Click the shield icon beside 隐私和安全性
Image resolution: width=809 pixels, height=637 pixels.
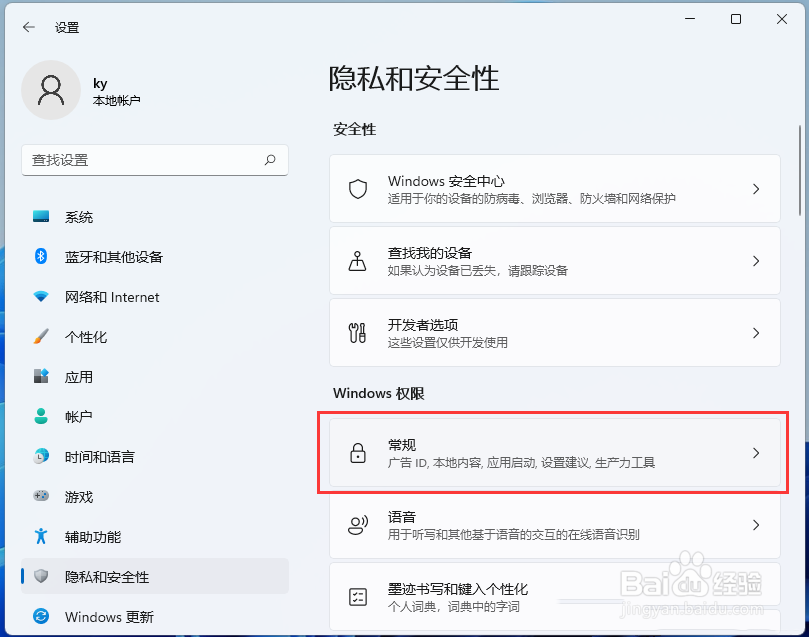41,576
